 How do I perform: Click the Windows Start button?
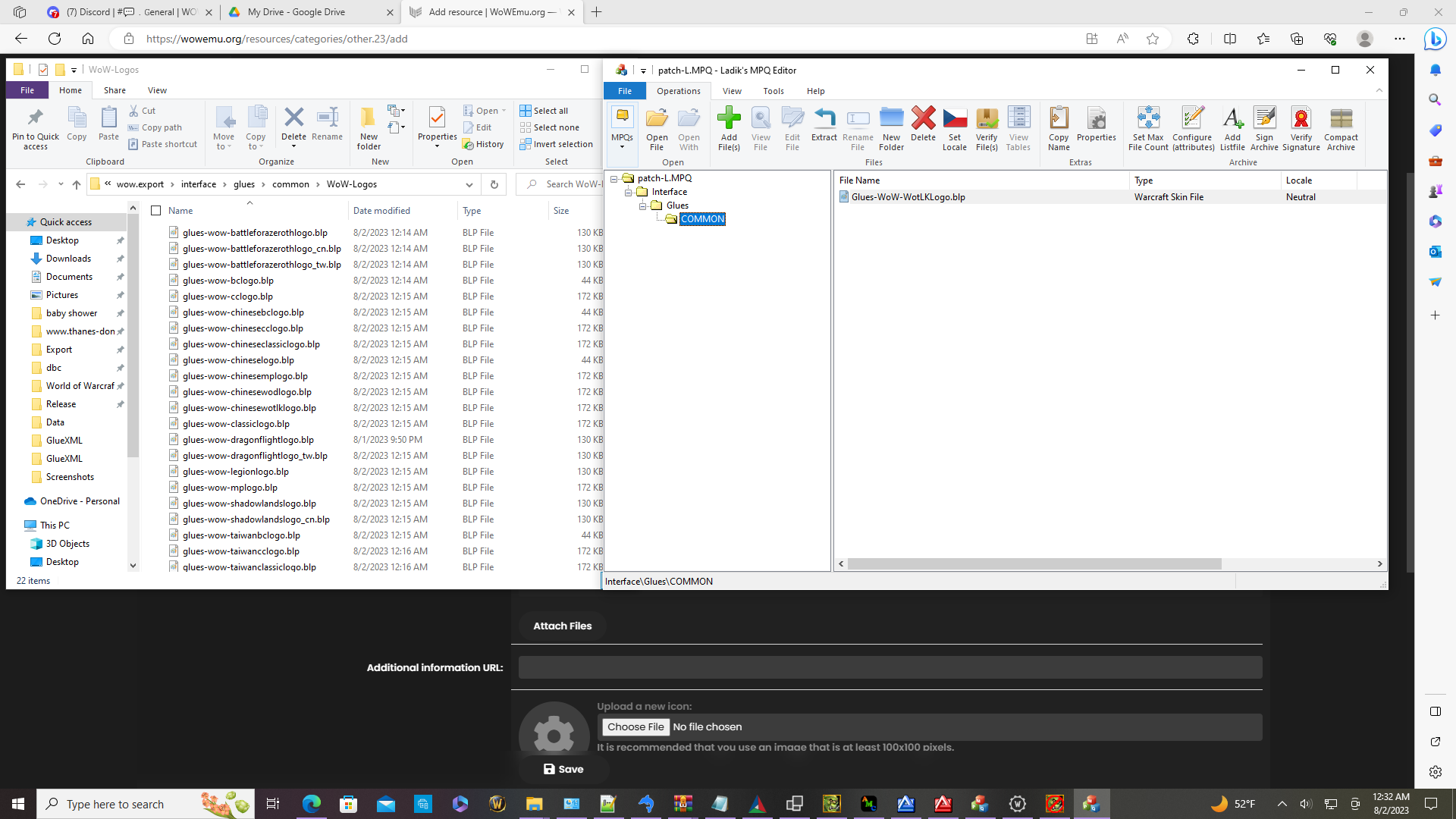point(18,804)
